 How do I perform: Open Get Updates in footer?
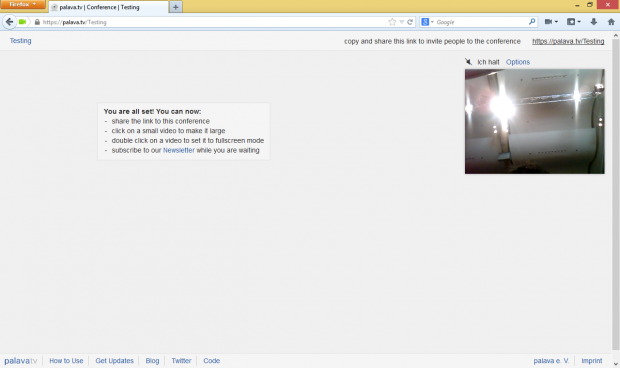[114, 360]
